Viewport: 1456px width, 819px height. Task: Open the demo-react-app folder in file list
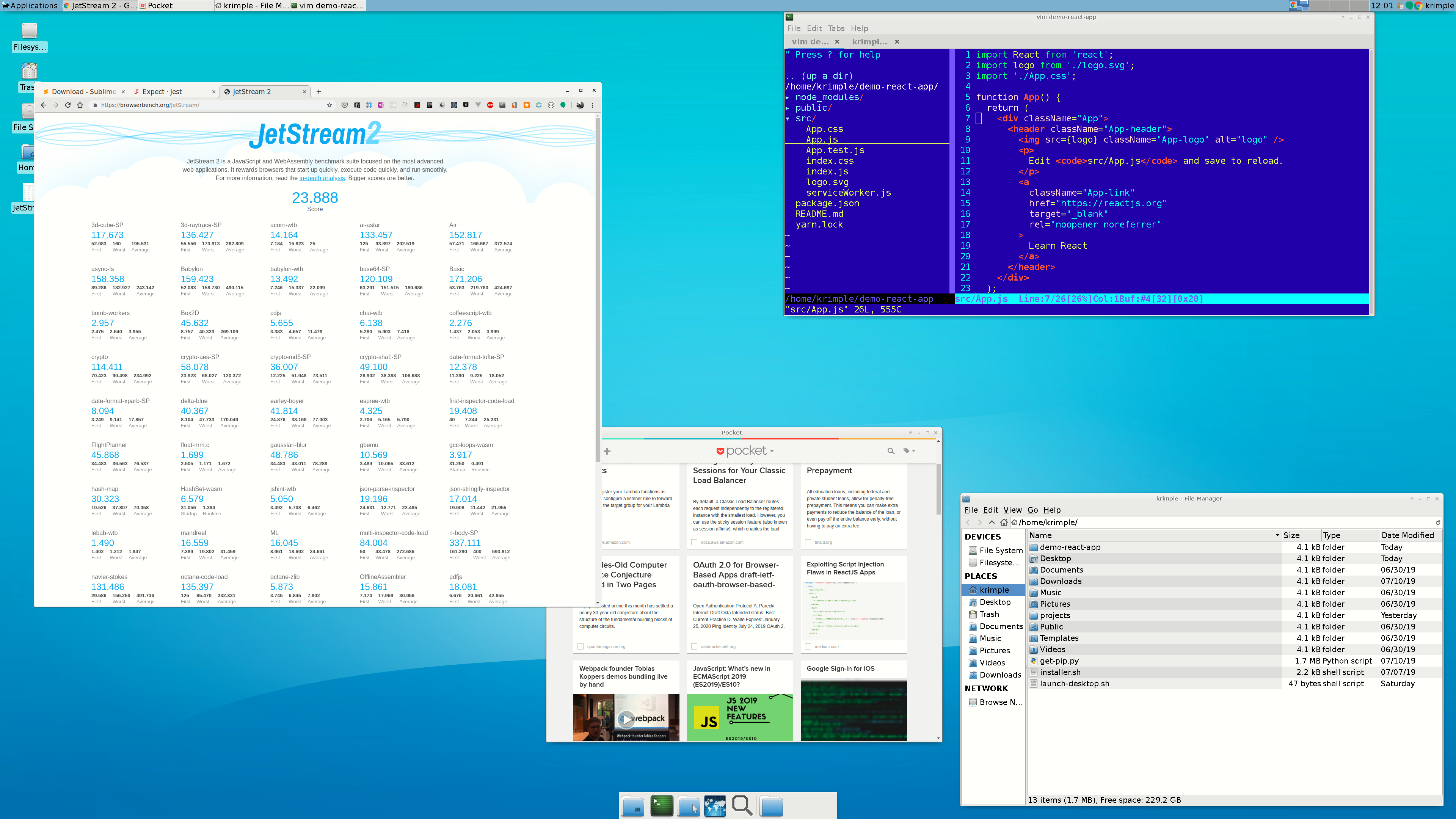pos(1070,547)
